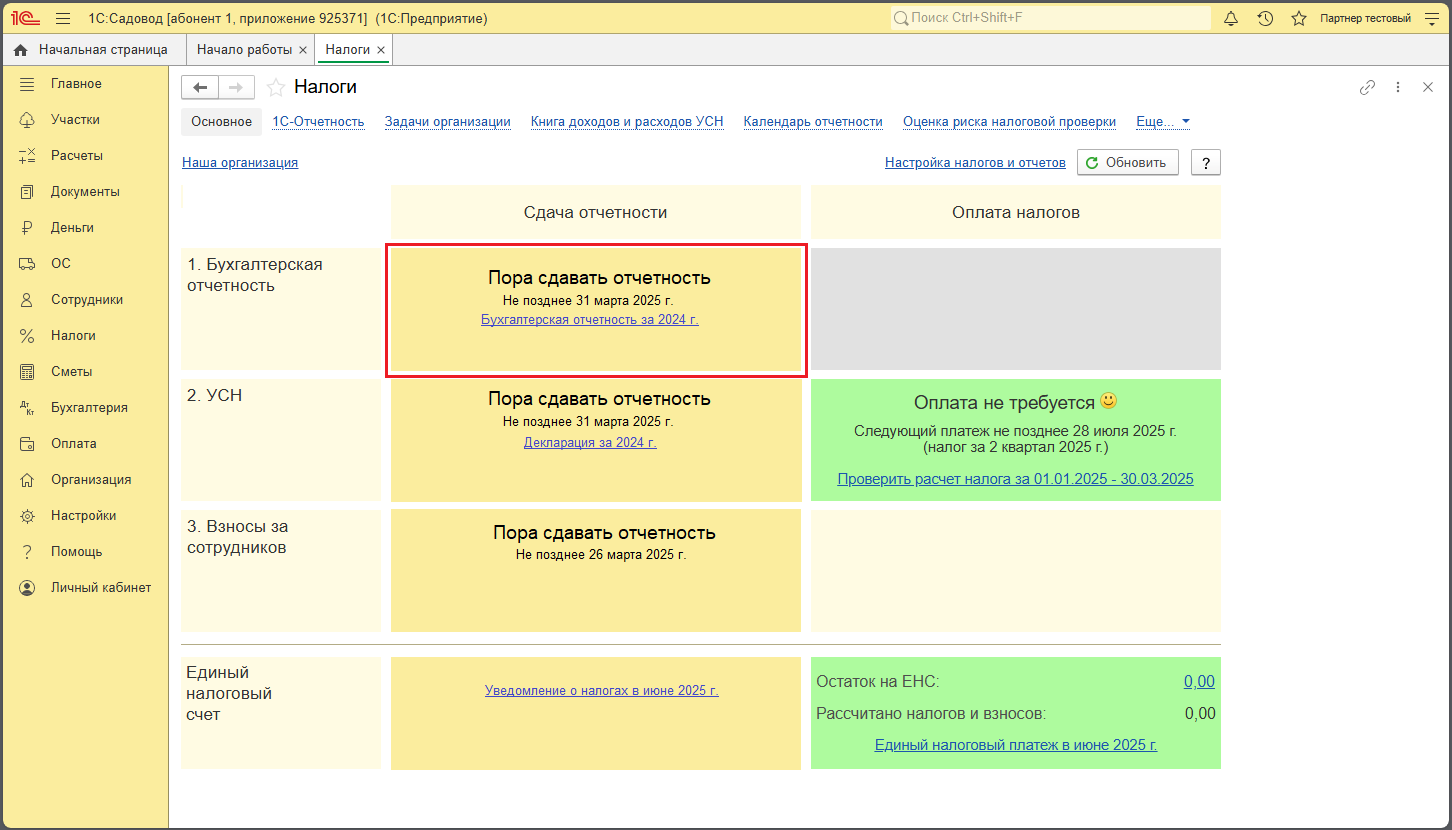Open Оценка риска налоговой проверки

tap(1009, 122)
